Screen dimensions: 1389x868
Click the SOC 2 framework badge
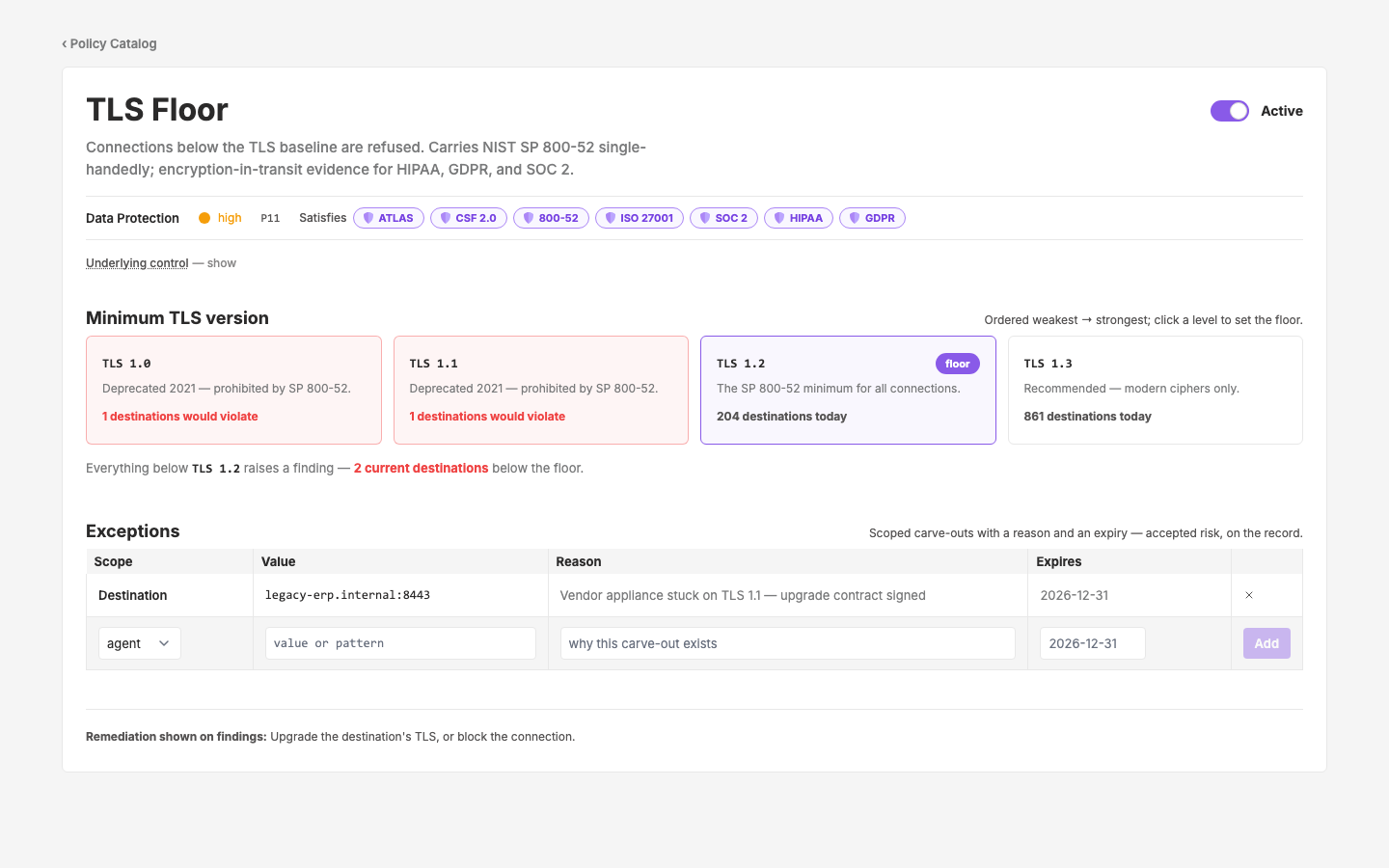(723, 218)
